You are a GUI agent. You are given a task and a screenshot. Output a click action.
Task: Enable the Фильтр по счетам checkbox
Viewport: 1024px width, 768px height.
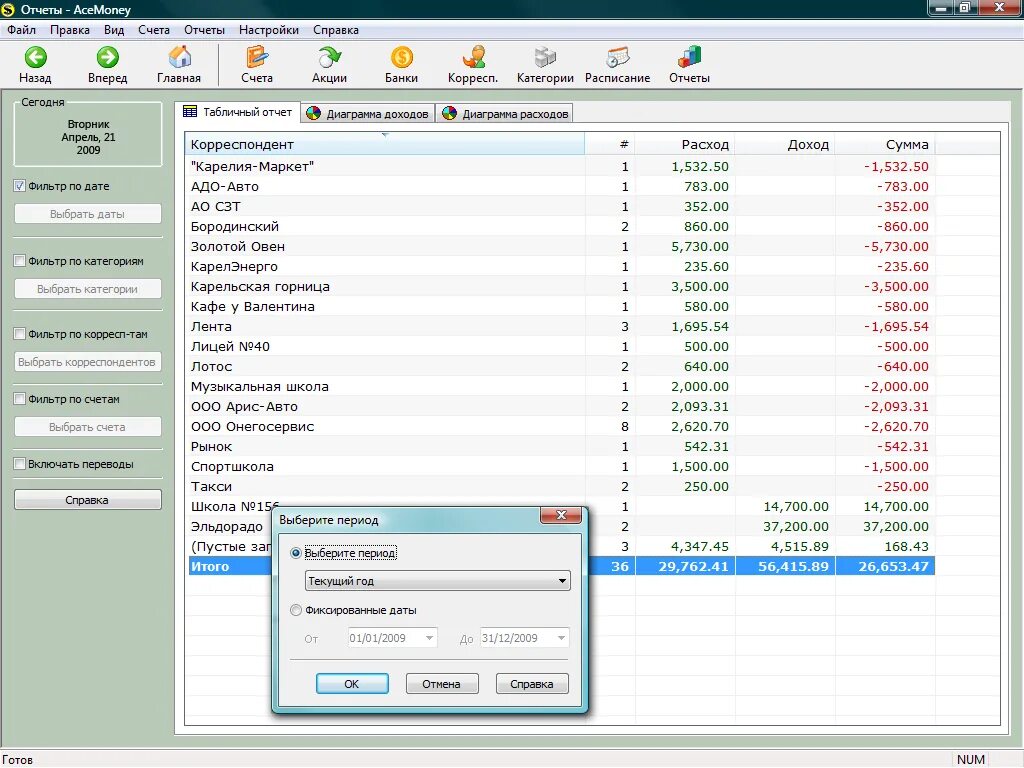pos(20,399)
